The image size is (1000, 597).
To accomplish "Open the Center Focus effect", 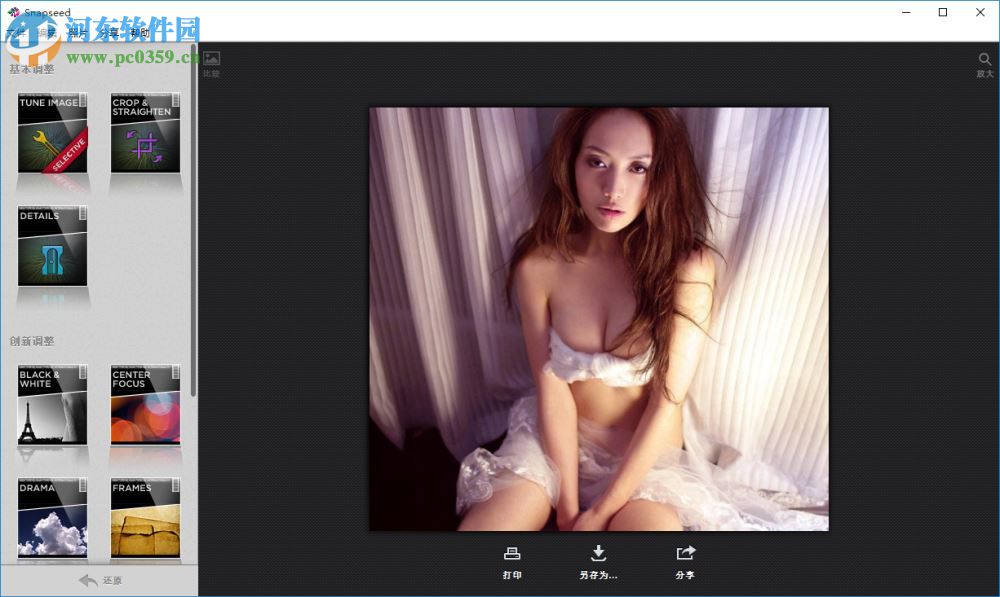I will coord(145,405).
